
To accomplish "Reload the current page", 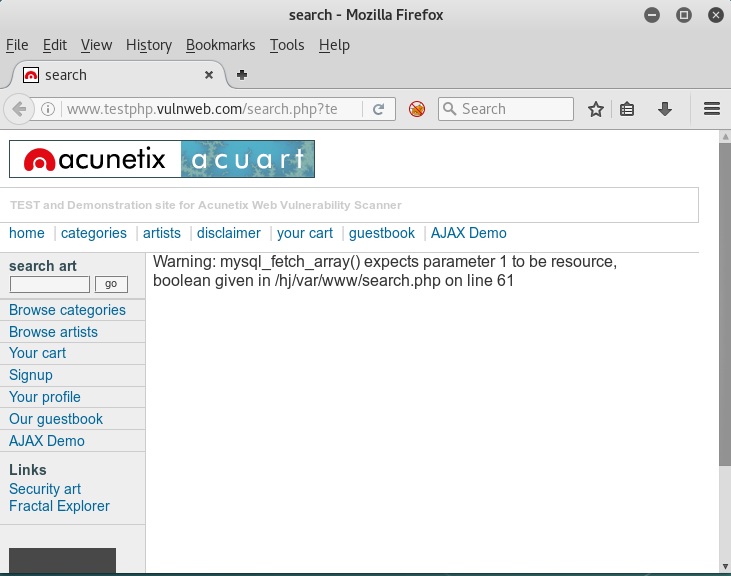I will 379,109.
